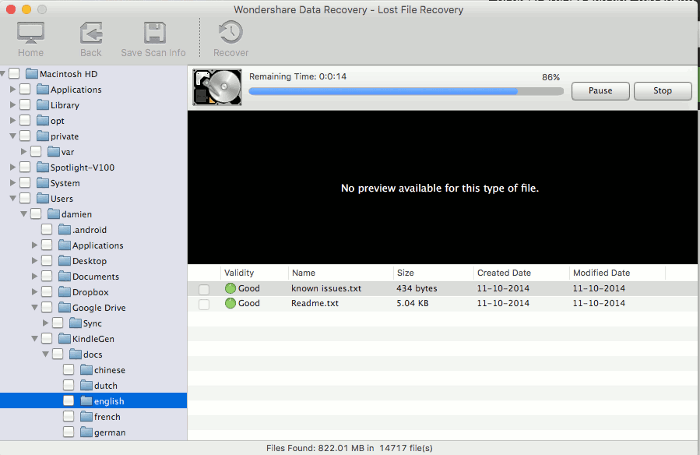Click green Good status dot for known issues.txt
This screenshot has height=455, width=700.
point(230,288)
